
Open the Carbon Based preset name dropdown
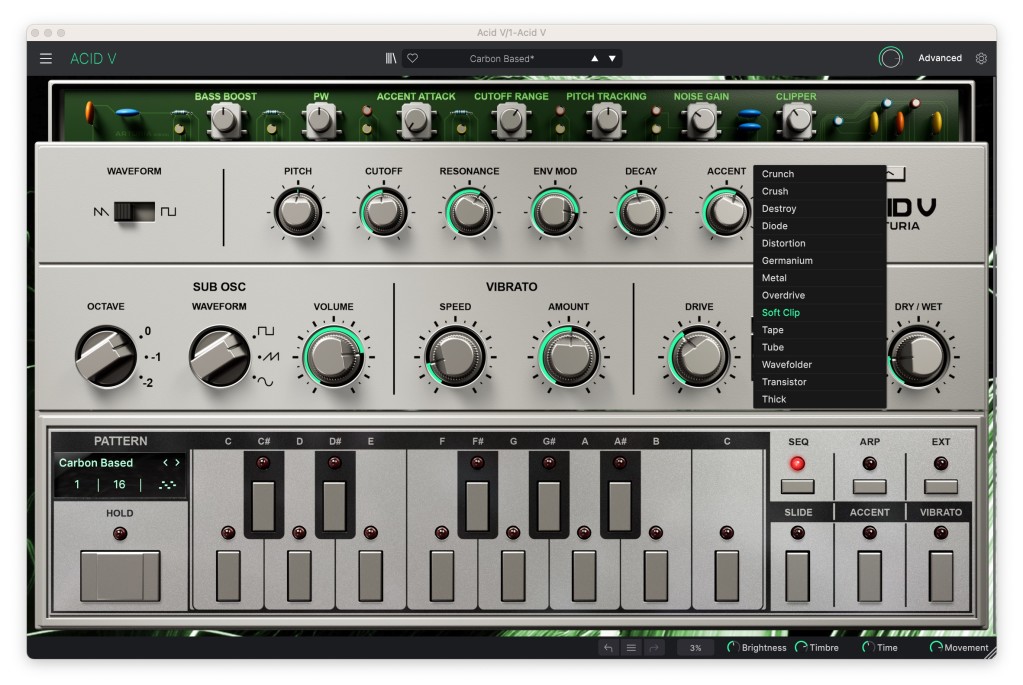pyautogui.click(x=501, y=59)
